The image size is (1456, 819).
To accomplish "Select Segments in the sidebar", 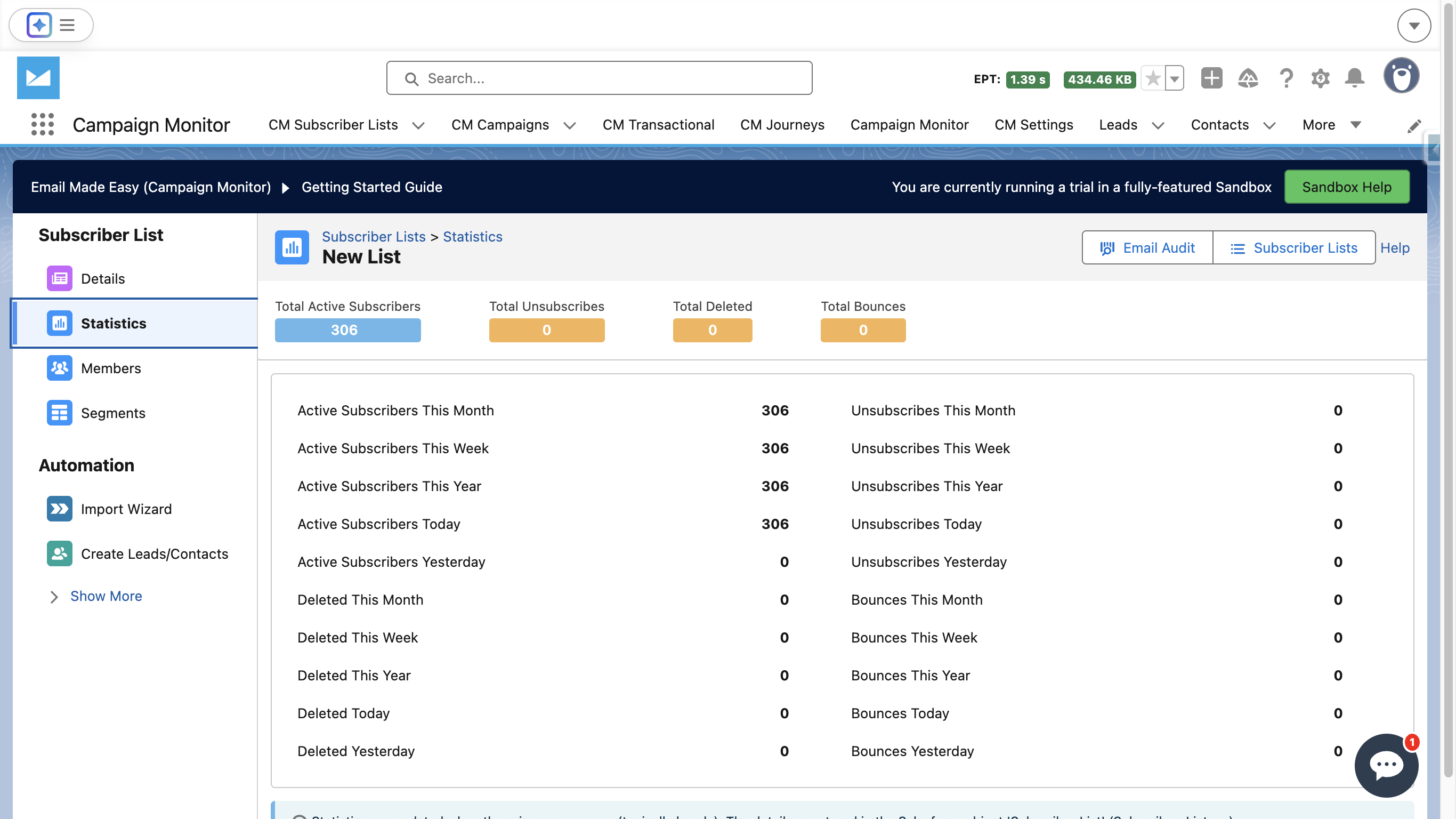I will click(x=135, y=413).
